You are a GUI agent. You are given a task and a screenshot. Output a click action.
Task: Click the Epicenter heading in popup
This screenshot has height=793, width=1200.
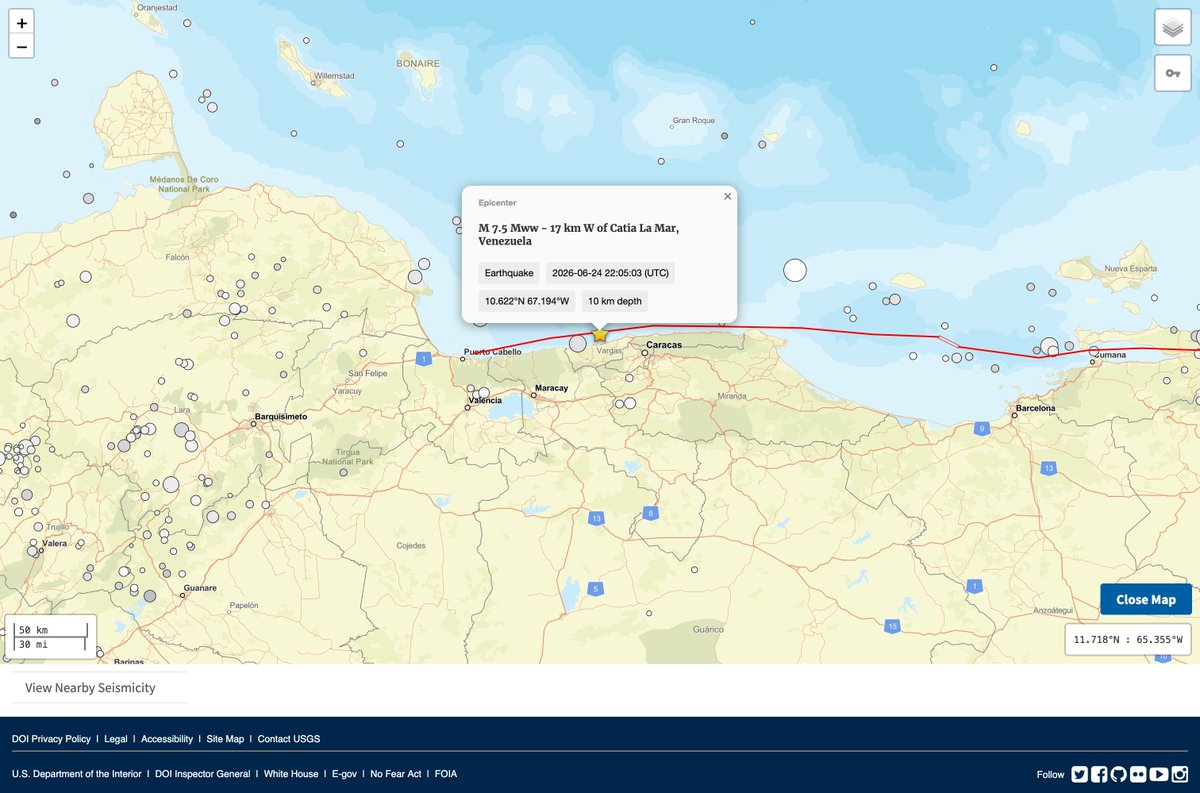point(497,203)
